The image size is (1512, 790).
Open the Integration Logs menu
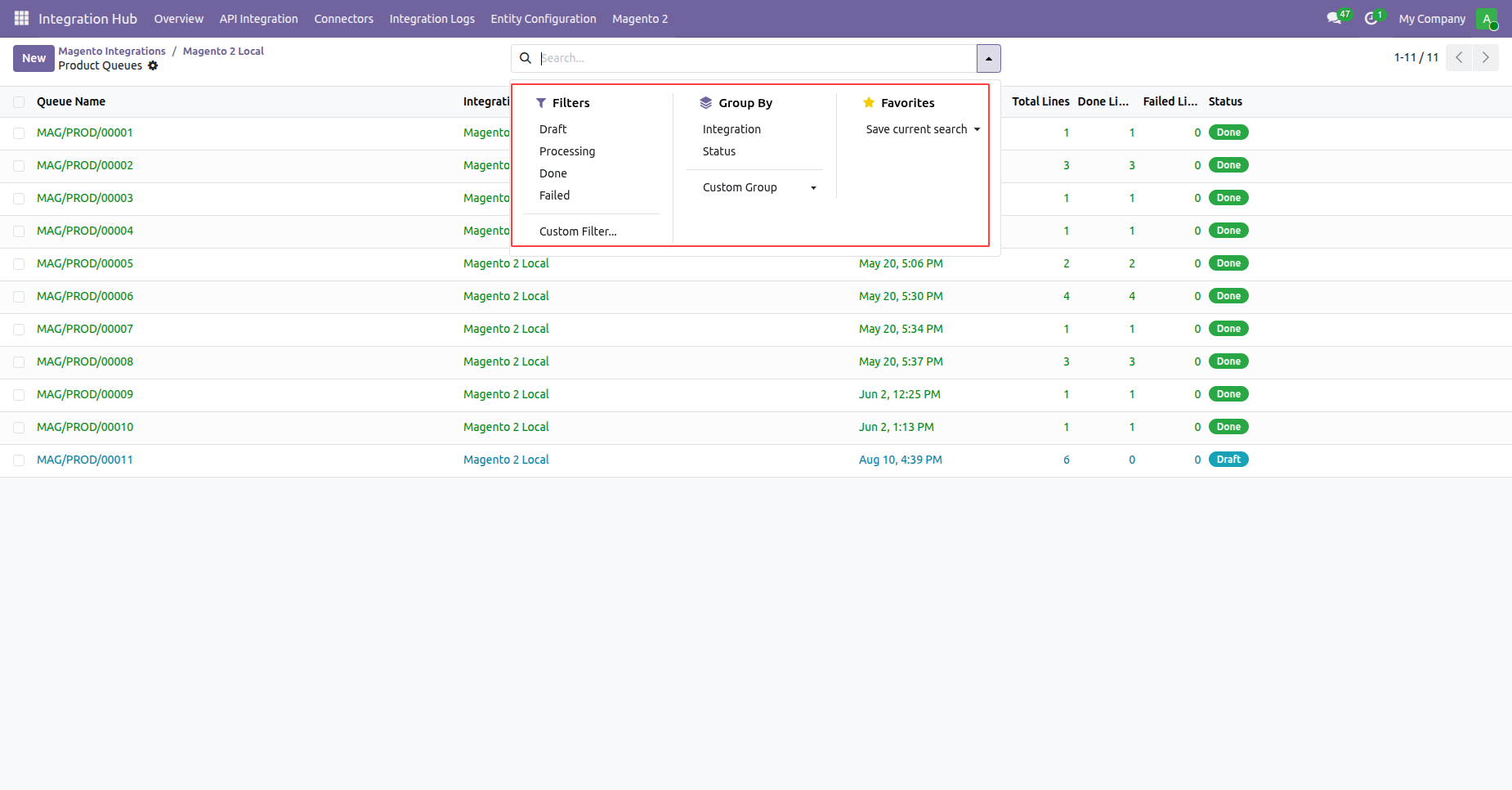pyautogui.click(x=432, y=19)
